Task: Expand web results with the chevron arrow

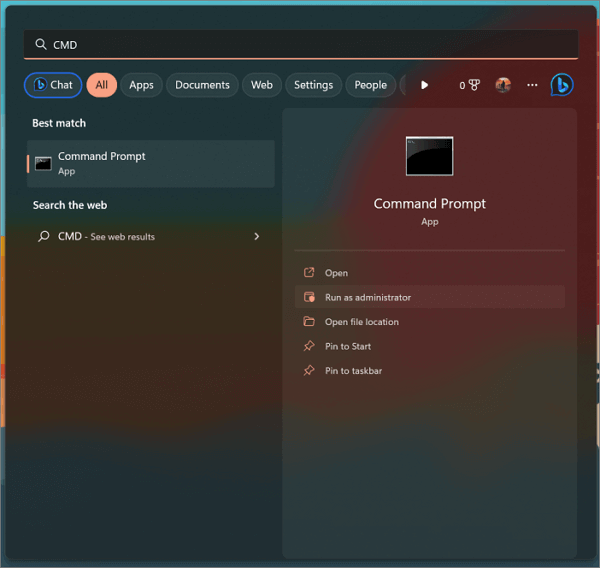Action: click(257, 237)
